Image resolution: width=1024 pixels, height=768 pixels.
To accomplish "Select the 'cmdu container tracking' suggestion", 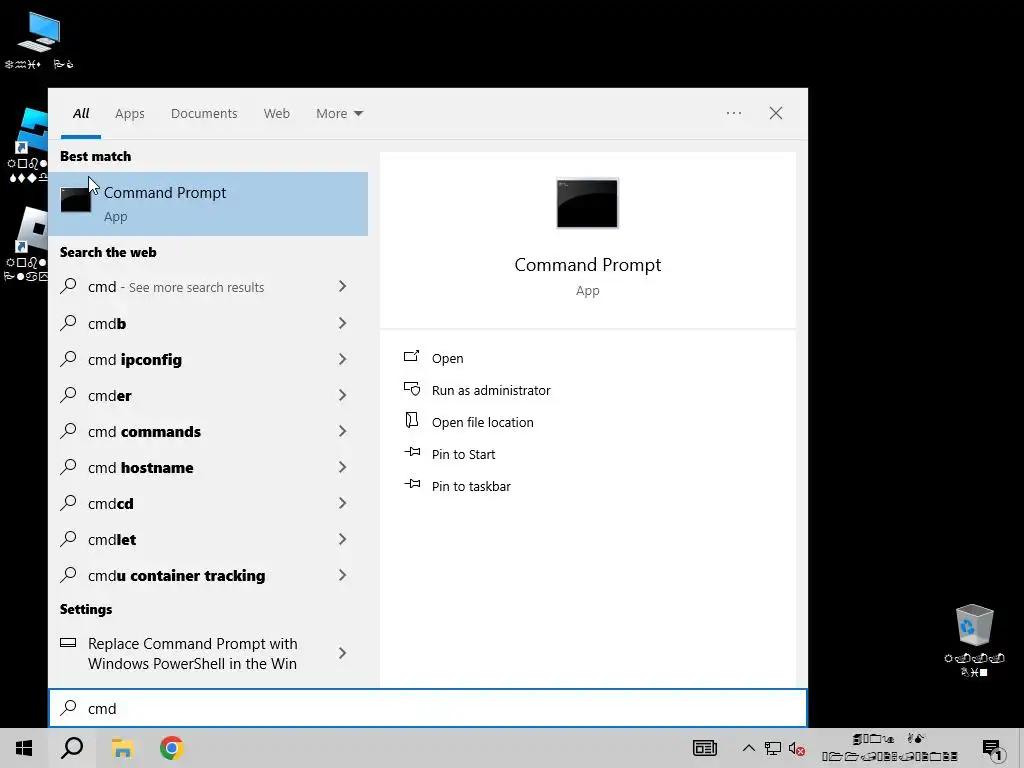I will (208, 575).
